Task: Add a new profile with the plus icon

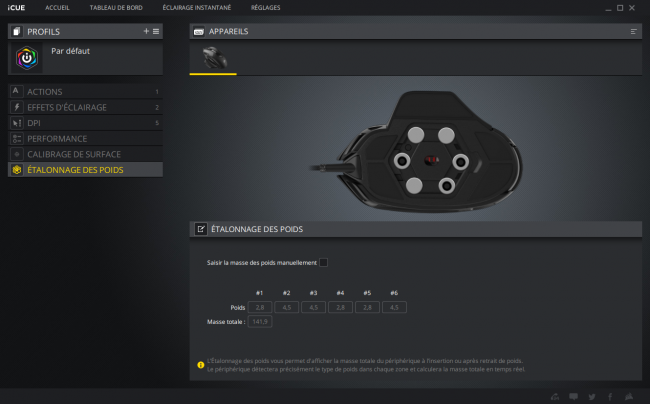Action: click(146, 31)
